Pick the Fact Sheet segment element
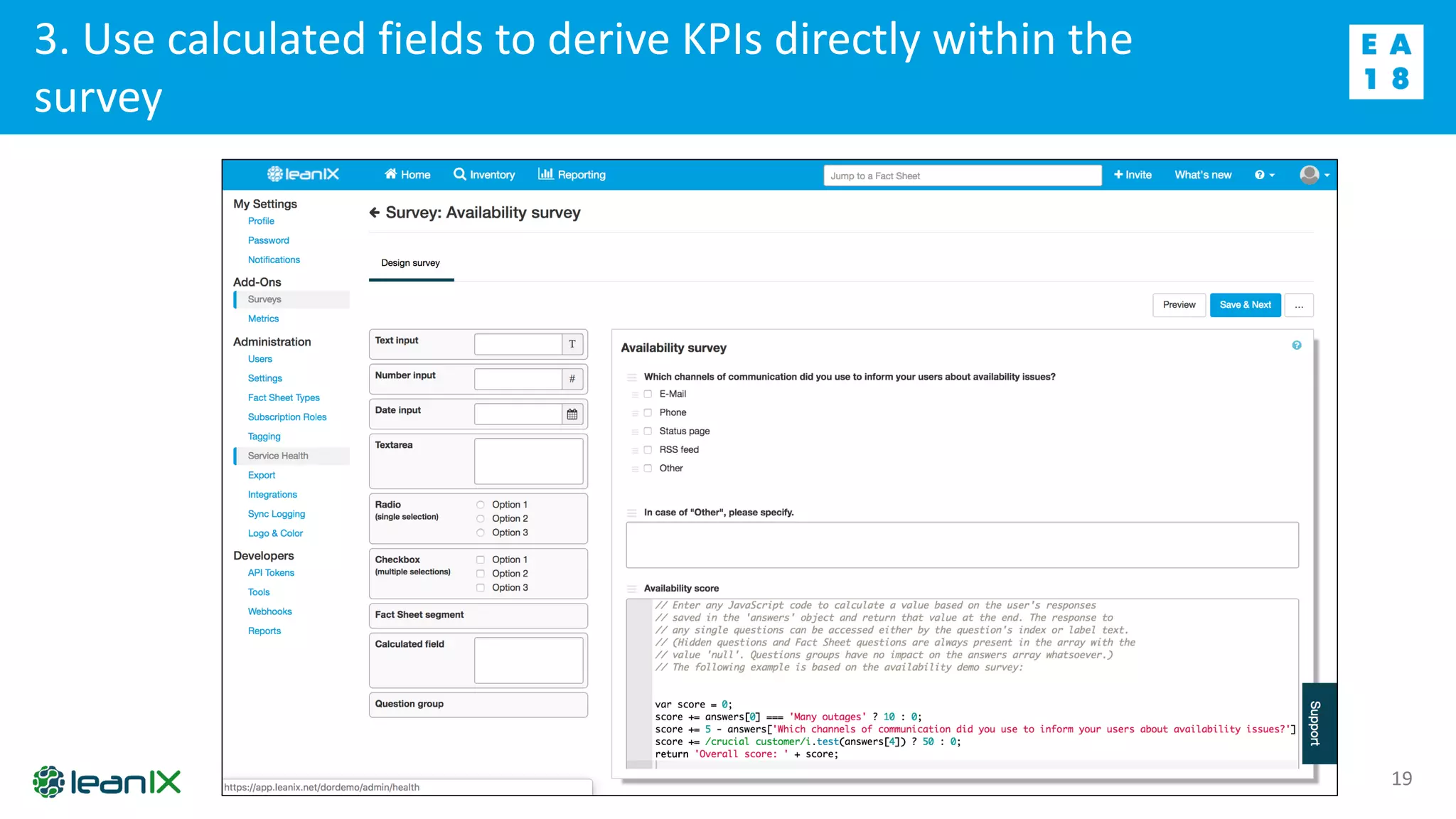The height and width of the screenshot is (819, 1456). [x=478, y=615]
